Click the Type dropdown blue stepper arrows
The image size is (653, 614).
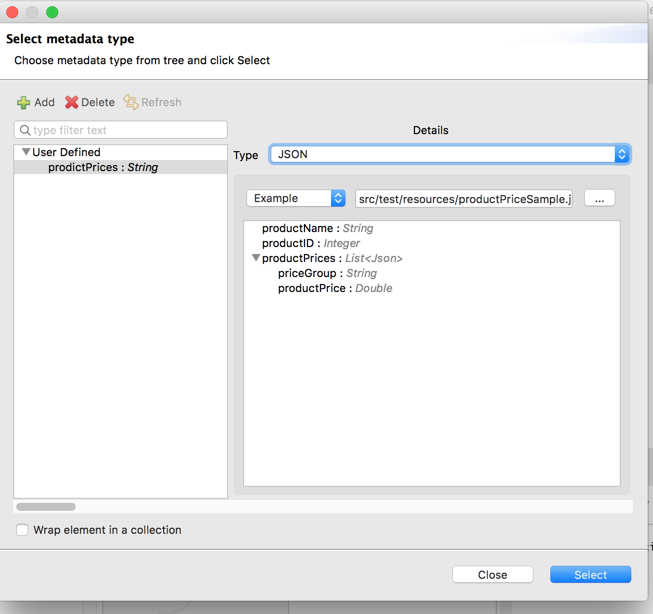click(x=622, y=155)
